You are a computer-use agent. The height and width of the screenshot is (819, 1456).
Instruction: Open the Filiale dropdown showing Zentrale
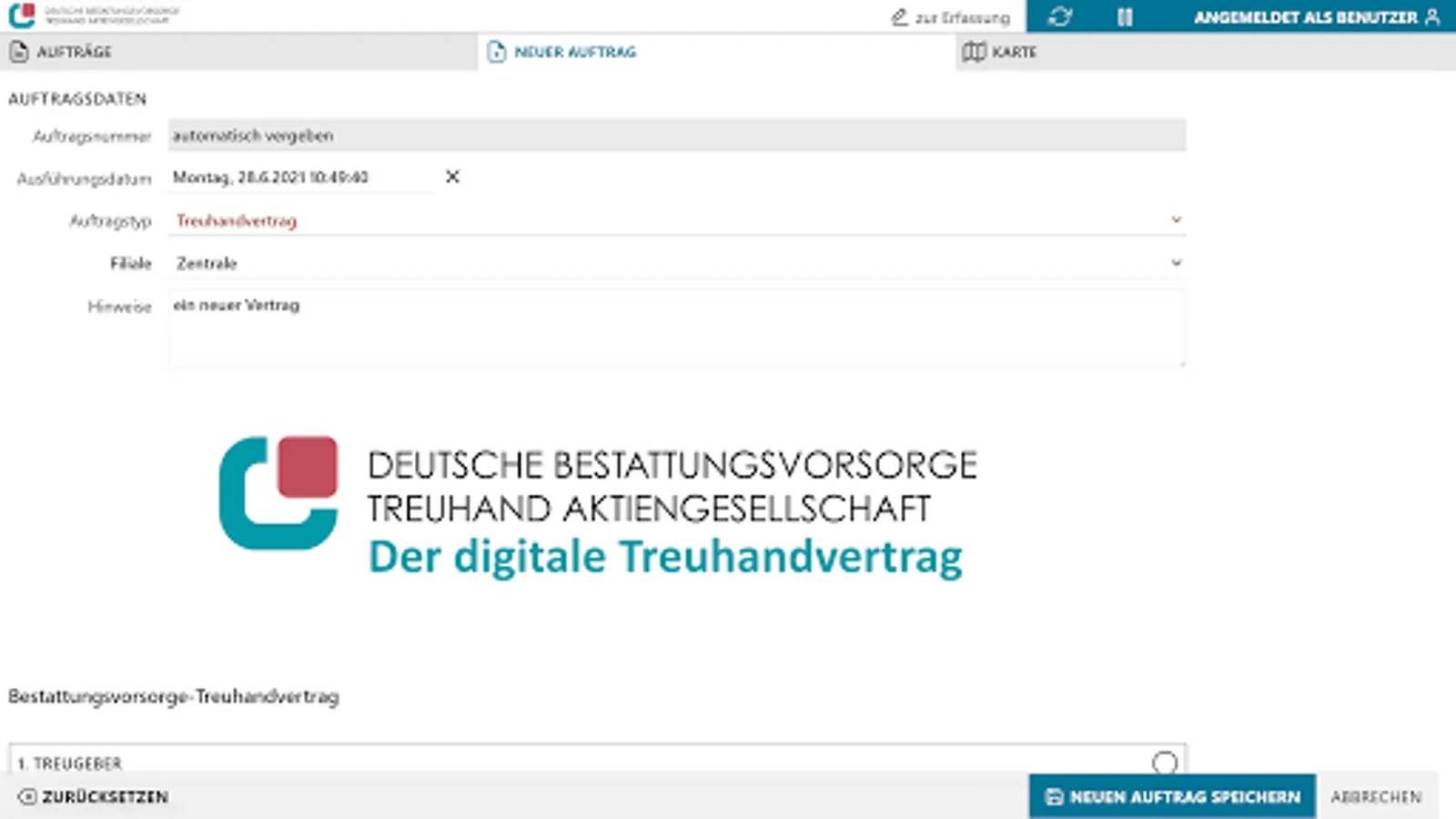[x=677, y=263]
